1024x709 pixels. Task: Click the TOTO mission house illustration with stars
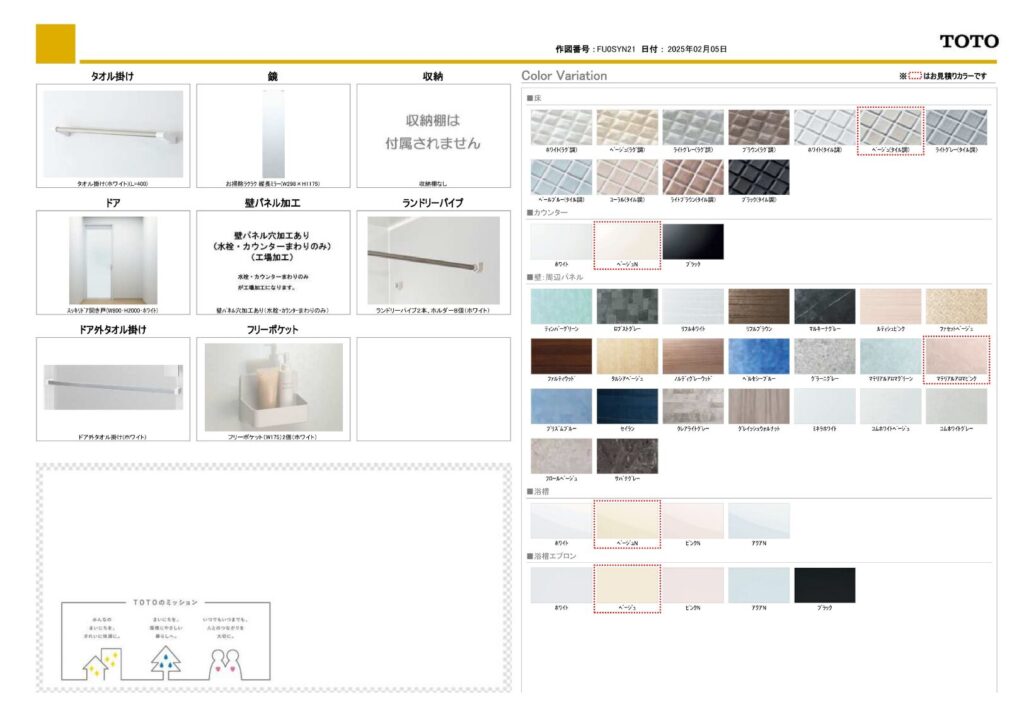click(x=101, y=660)
